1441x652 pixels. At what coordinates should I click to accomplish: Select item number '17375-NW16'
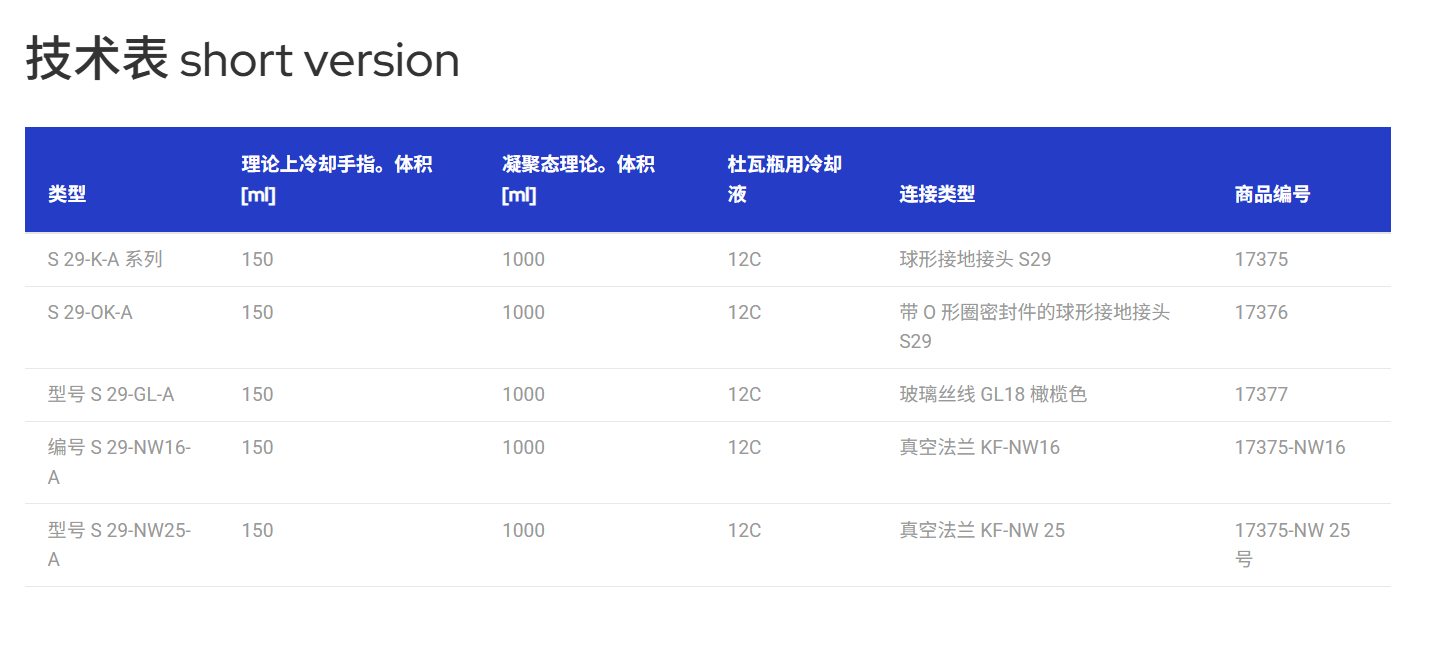click(1290, 448)
